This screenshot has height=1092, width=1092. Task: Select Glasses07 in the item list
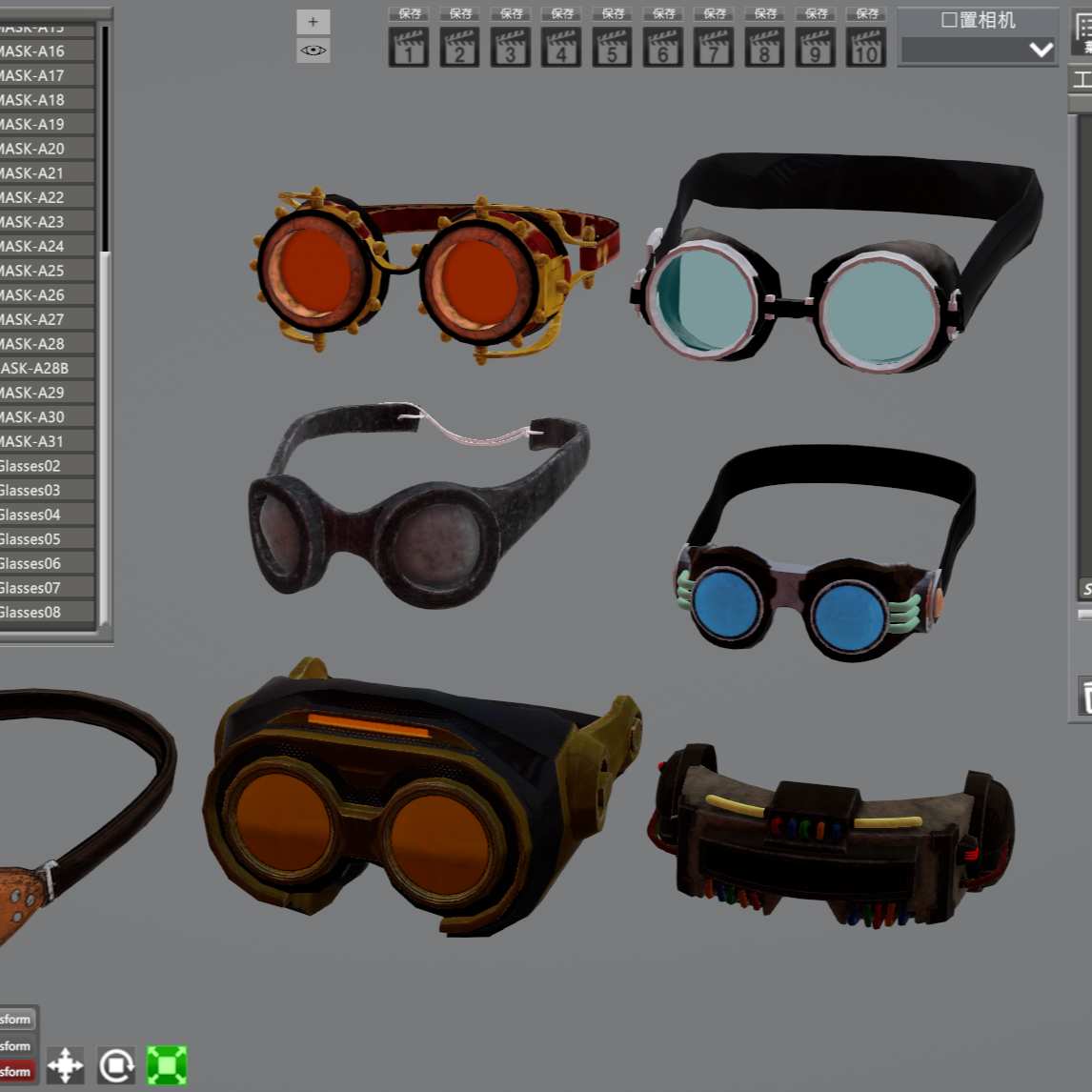pos(47,587)
